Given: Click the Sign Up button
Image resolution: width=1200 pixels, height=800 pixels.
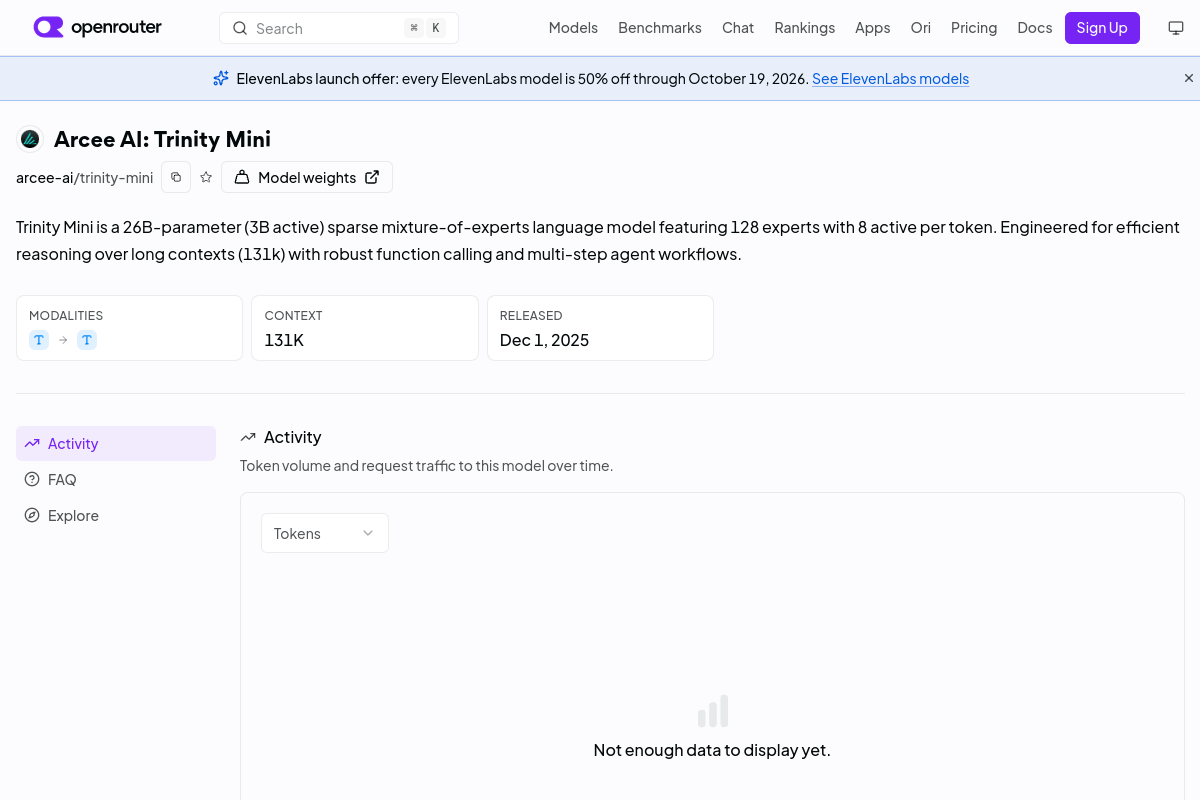Looking at the screenshot, I should (x=1102, y=28).
